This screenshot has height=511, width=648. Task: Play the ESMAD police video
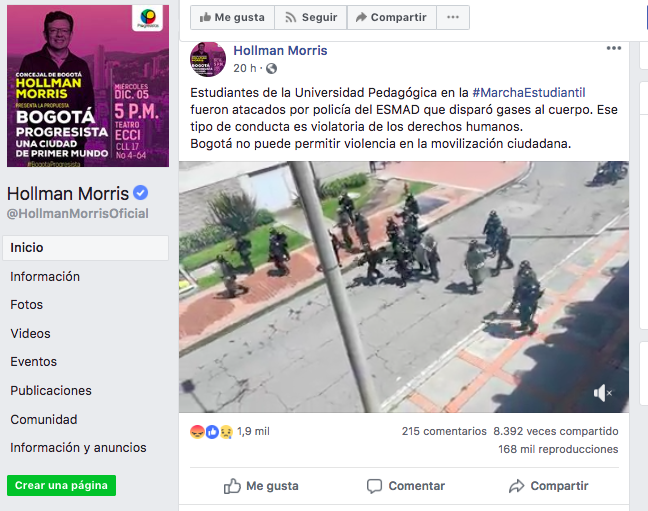point(404,287)
